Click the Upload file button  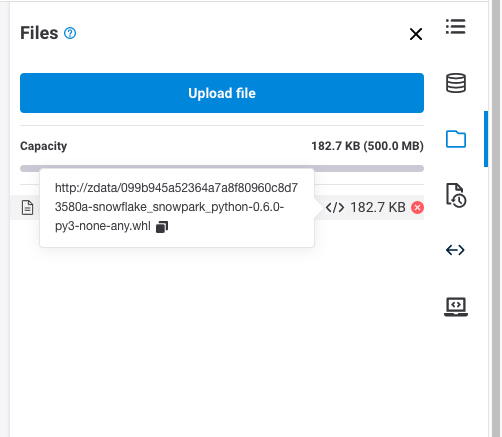click(222, 93)
